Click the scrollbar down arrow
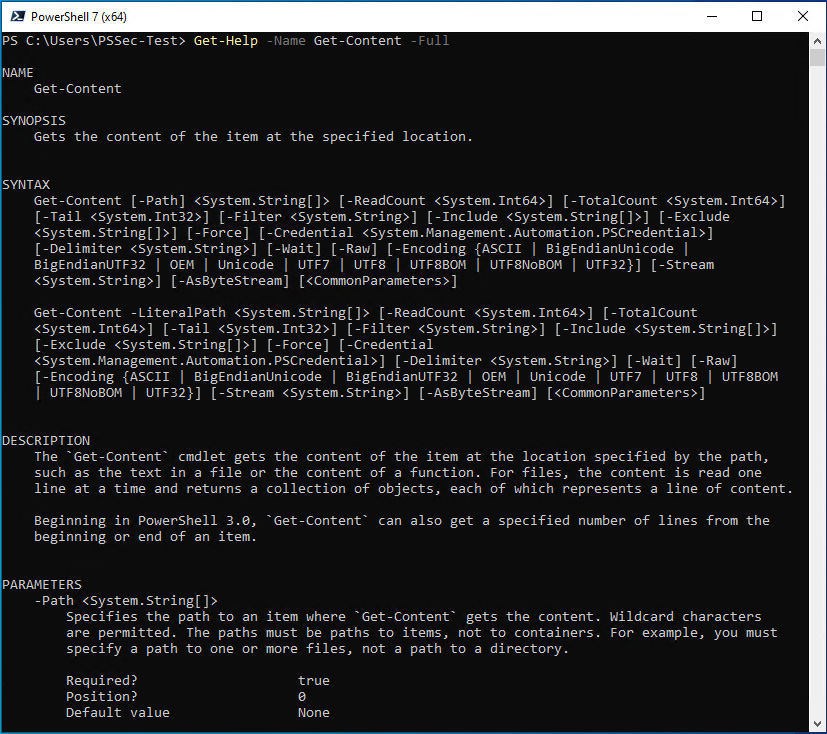 817,724
